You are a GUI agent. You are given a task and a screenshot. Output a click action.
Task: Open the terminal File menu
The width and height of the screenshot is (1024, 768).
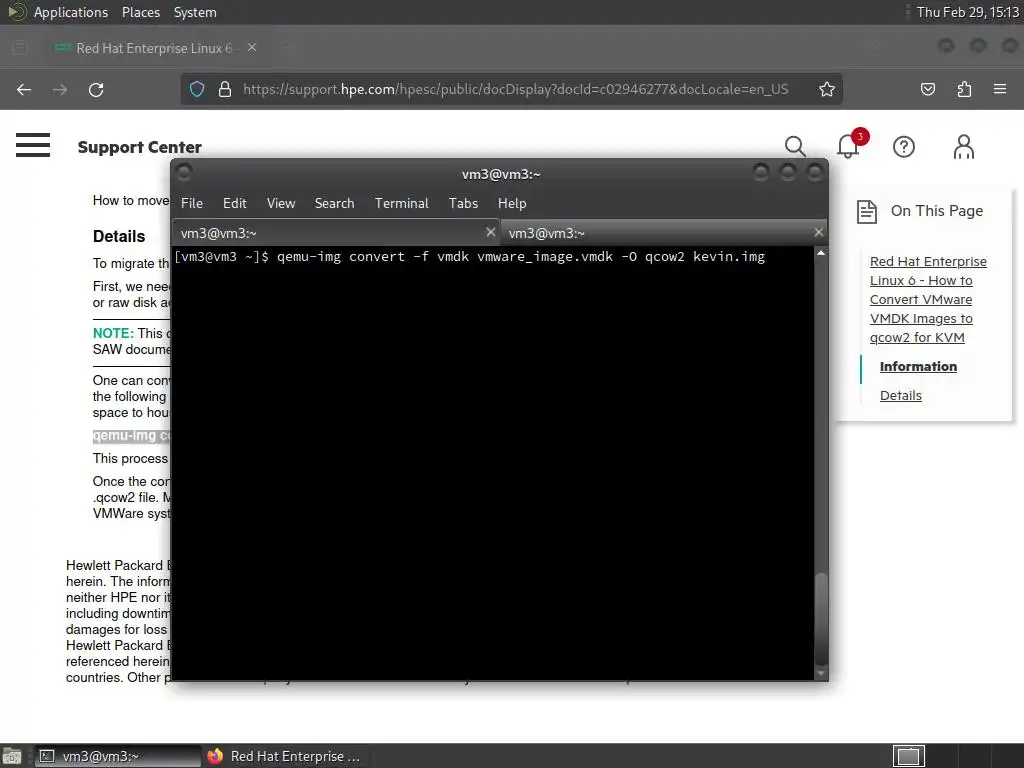pyautogui.click(x=192, y=203)
